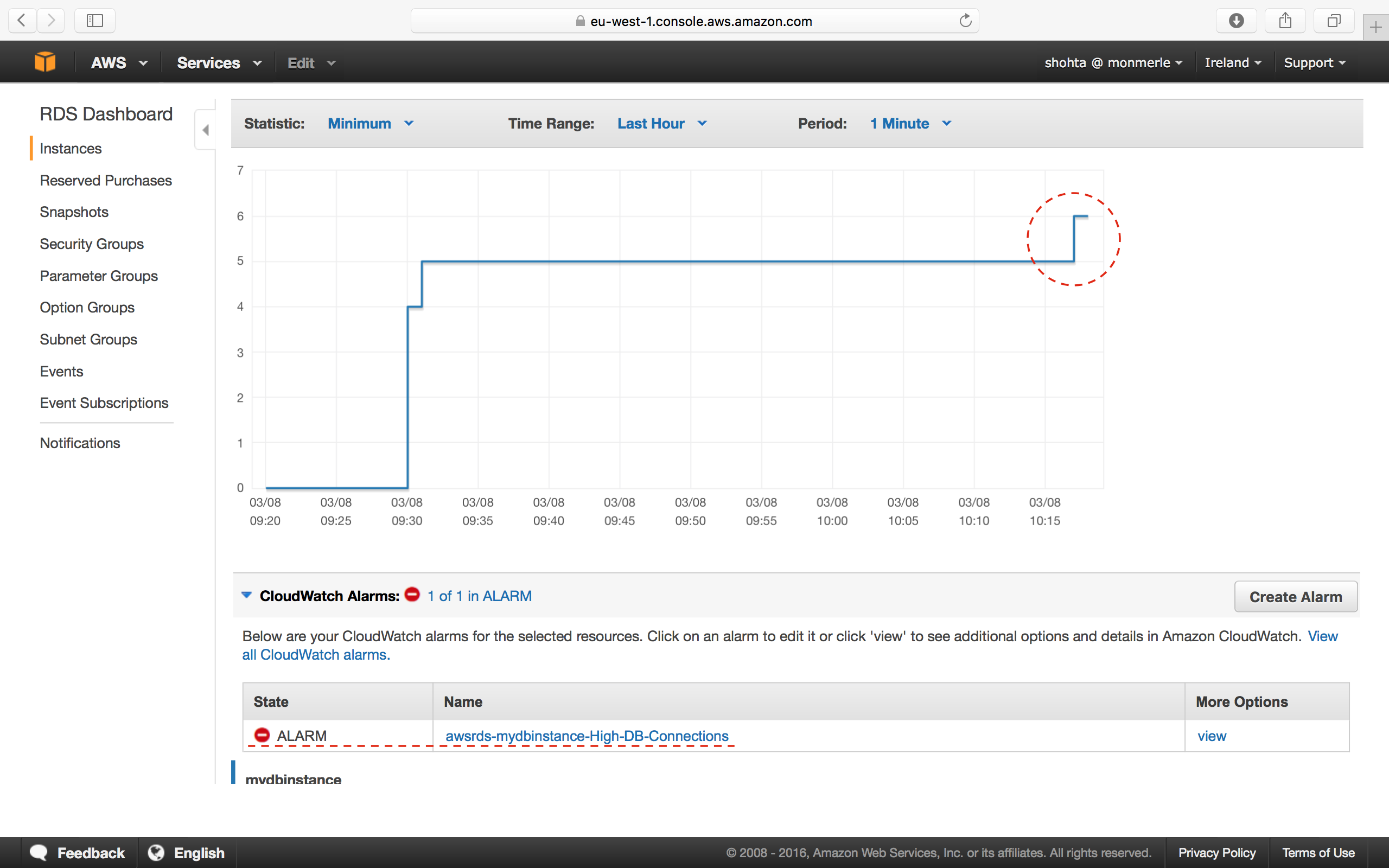Click the Terms of Use footer link
This screenshot has height=868, width=1389.
tap(1318, 852)
